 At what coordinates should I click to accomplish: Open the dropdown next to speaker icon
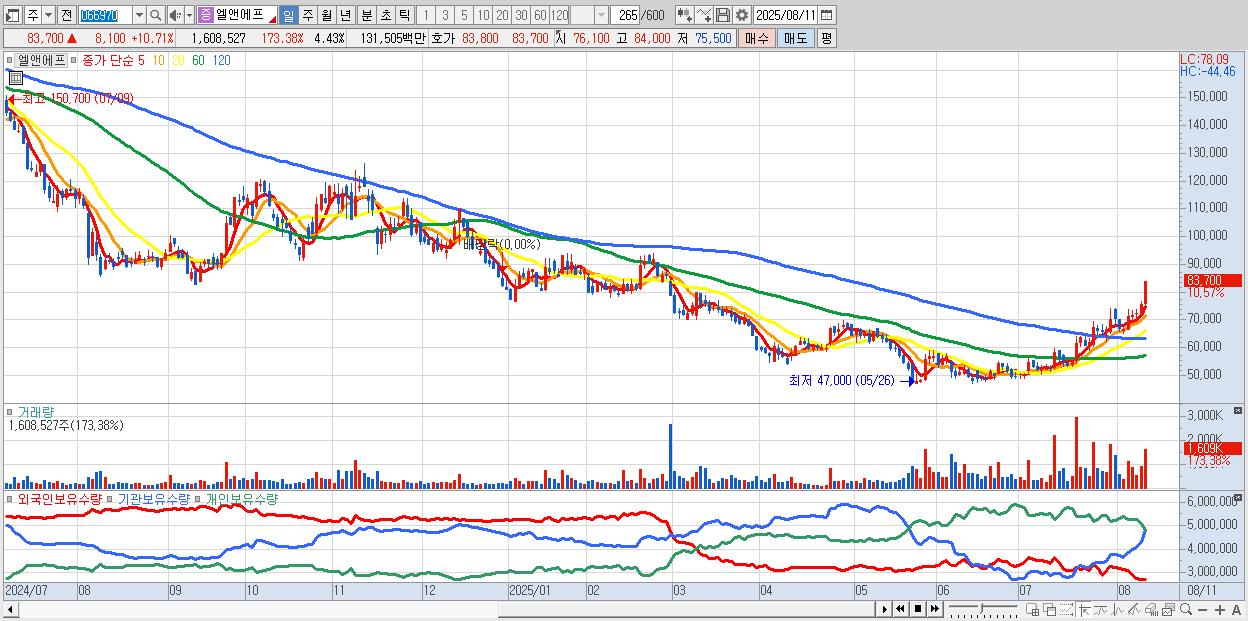coord(189,15)
